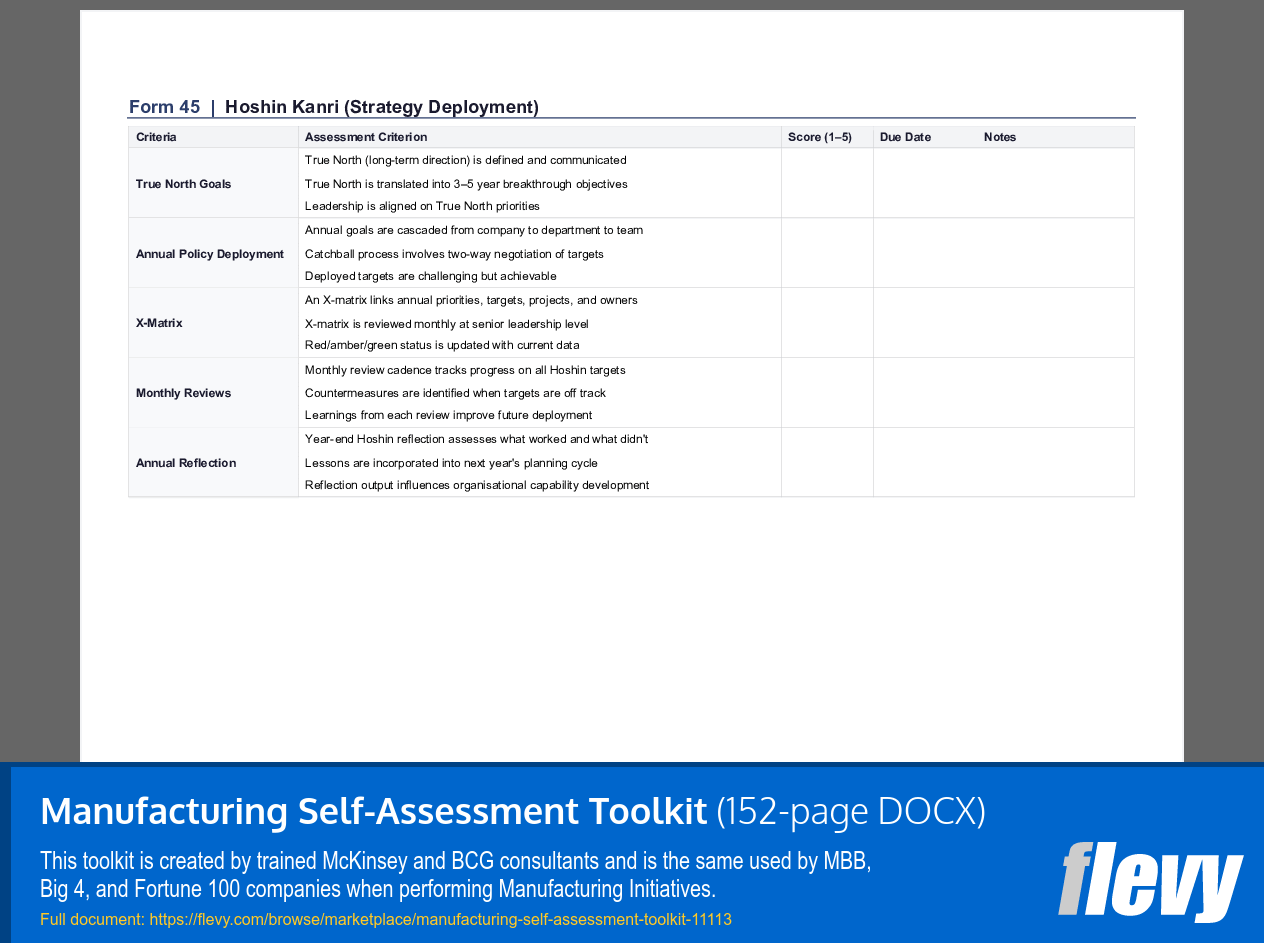
Task: Select the "Year-end Hoshin reflection" criterion text
Action: [x=478, y=439]
